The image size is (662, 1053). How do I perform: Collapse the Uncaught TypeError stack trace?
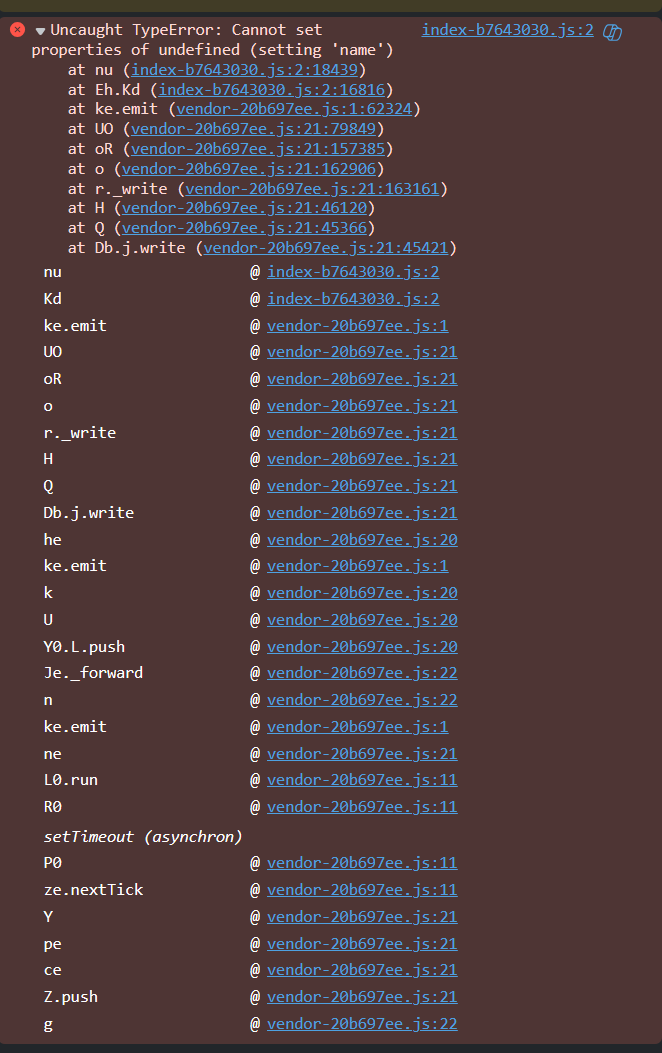(40, 31)
